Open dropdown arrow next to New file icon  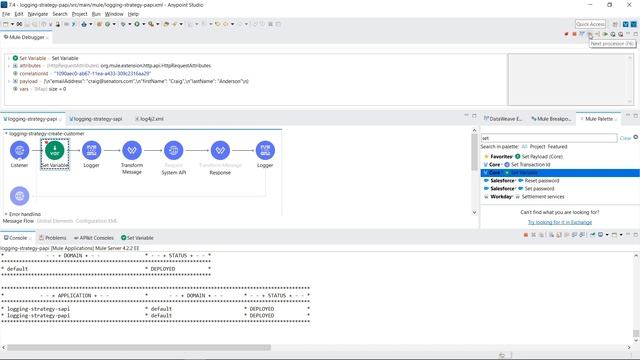tap(12, 24)
